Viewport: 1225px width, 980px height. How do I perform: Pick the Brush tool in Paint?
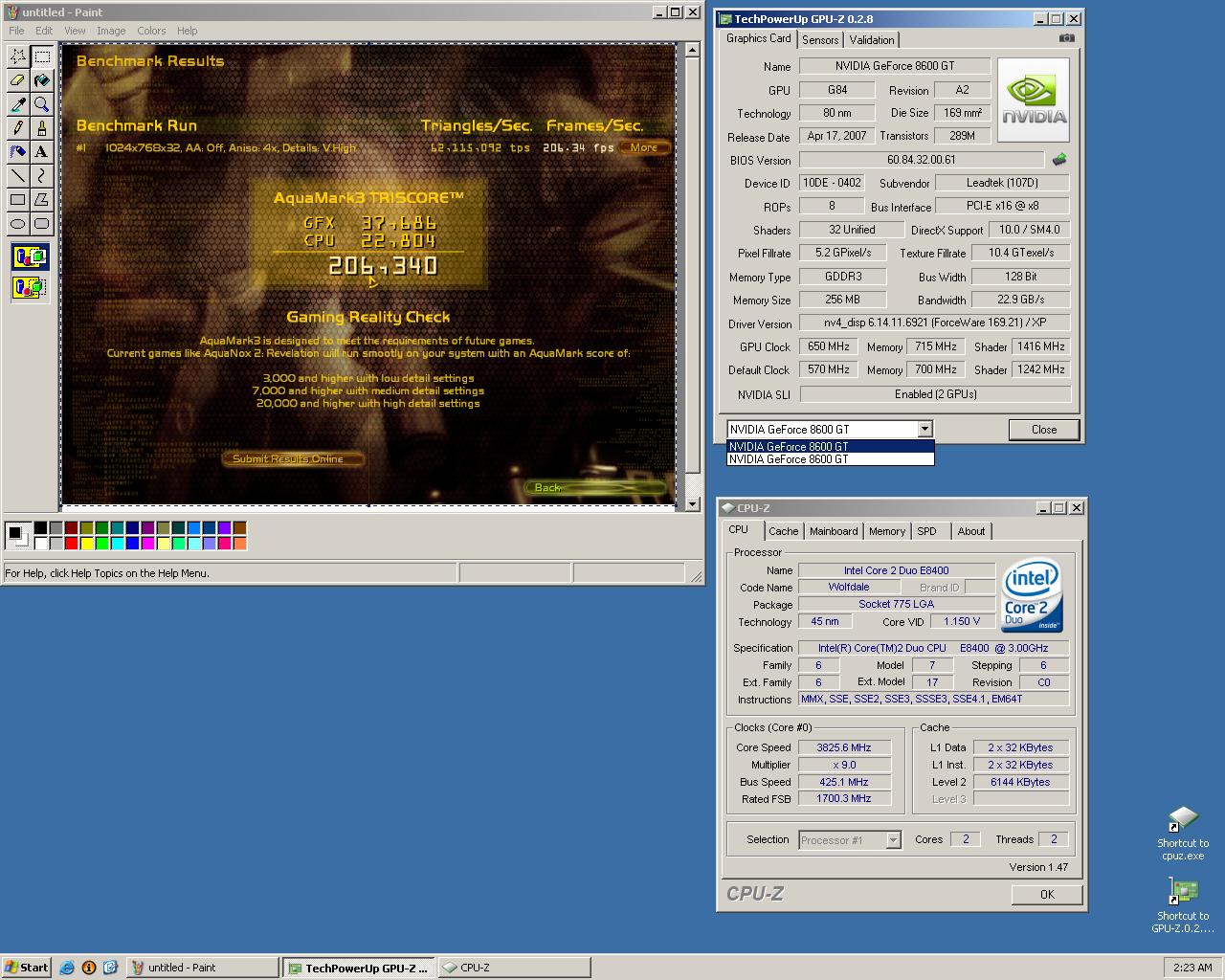[x=41, y=128]
